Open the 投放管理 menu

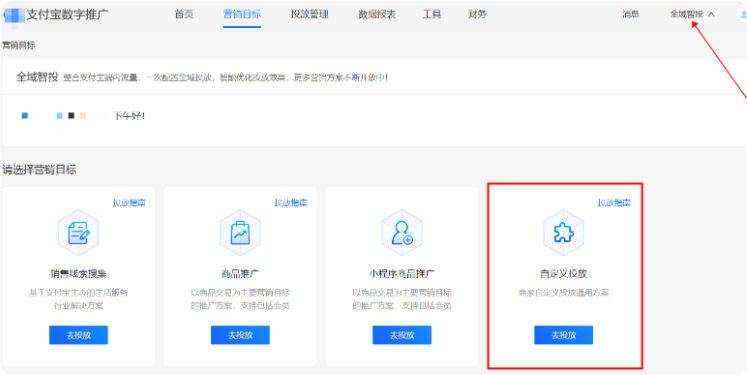pyautogui.click(x=310, y=14)
